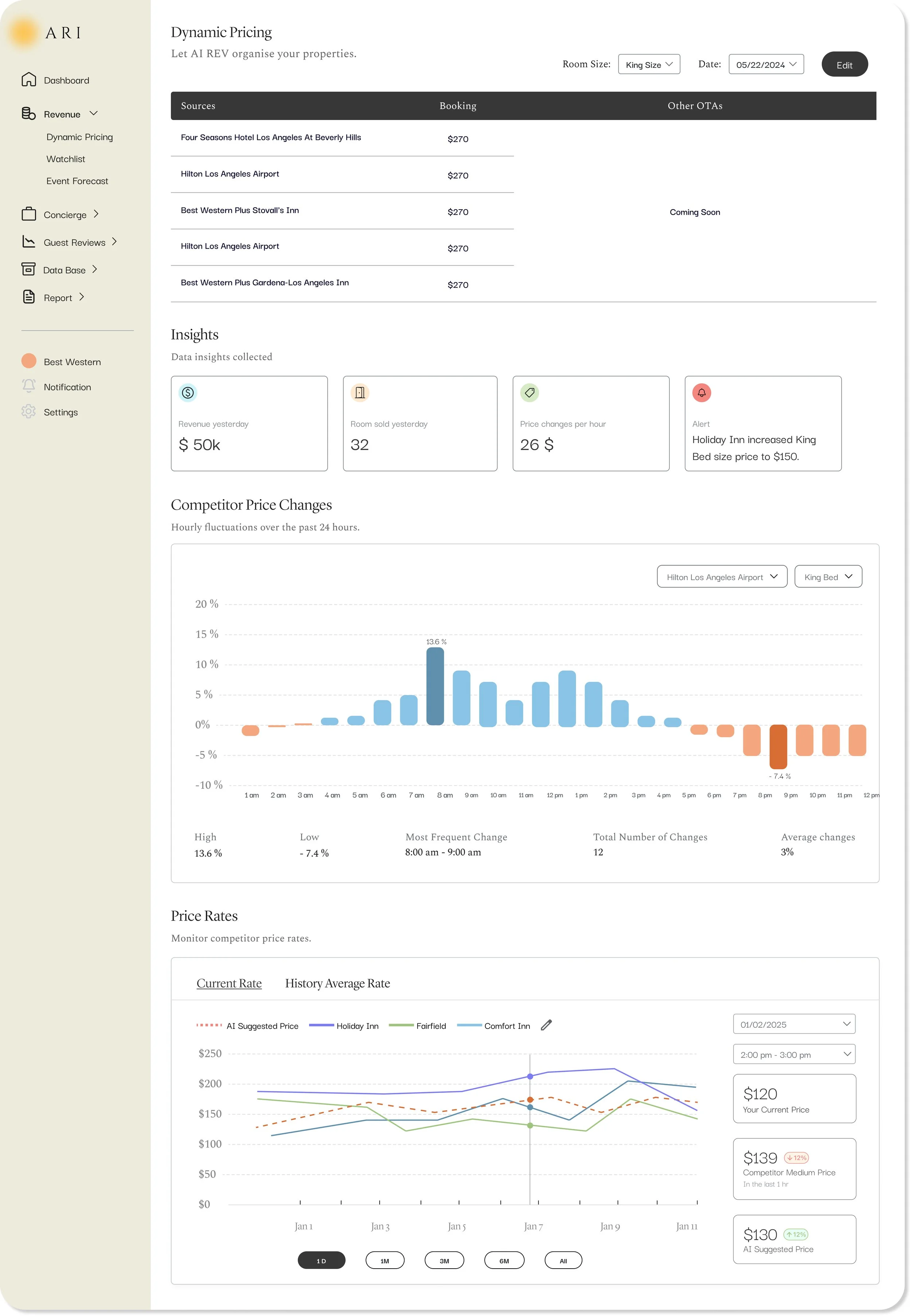911x1316 pixels.
Task: Click the Dashboard home icon
Action: [28, 80]
